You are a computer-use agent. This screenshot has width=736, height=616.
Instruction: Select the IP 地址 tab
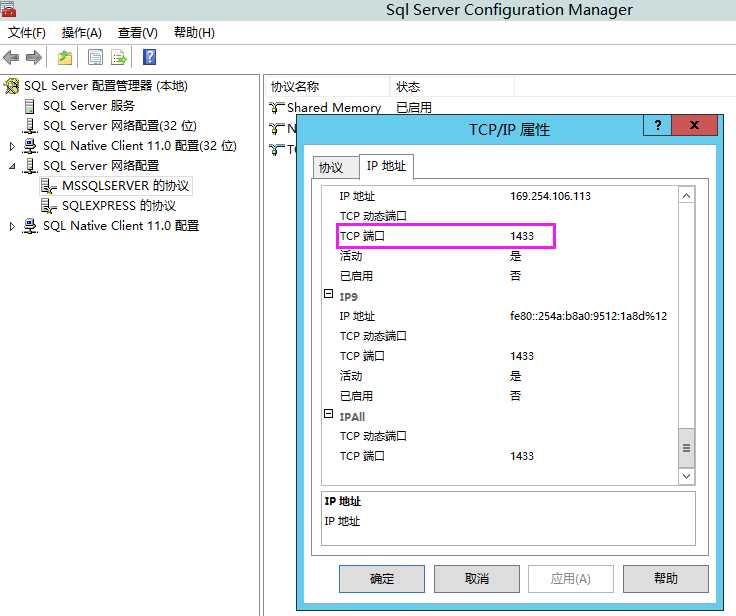click(386, 166)
